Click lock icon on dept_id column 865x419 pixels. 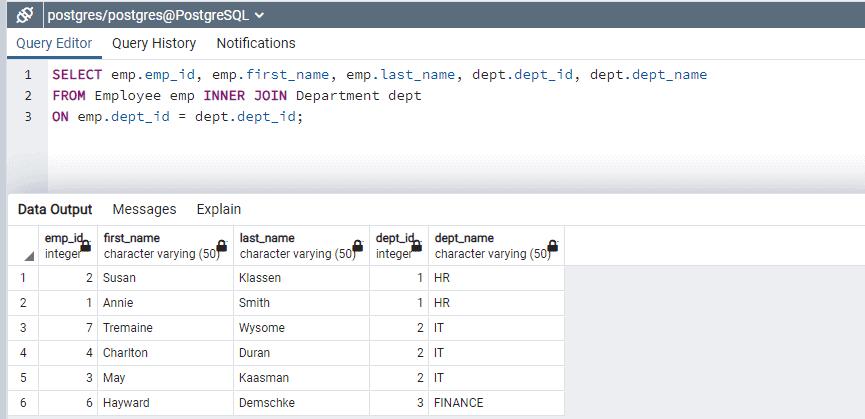click(x=416, y=246)
